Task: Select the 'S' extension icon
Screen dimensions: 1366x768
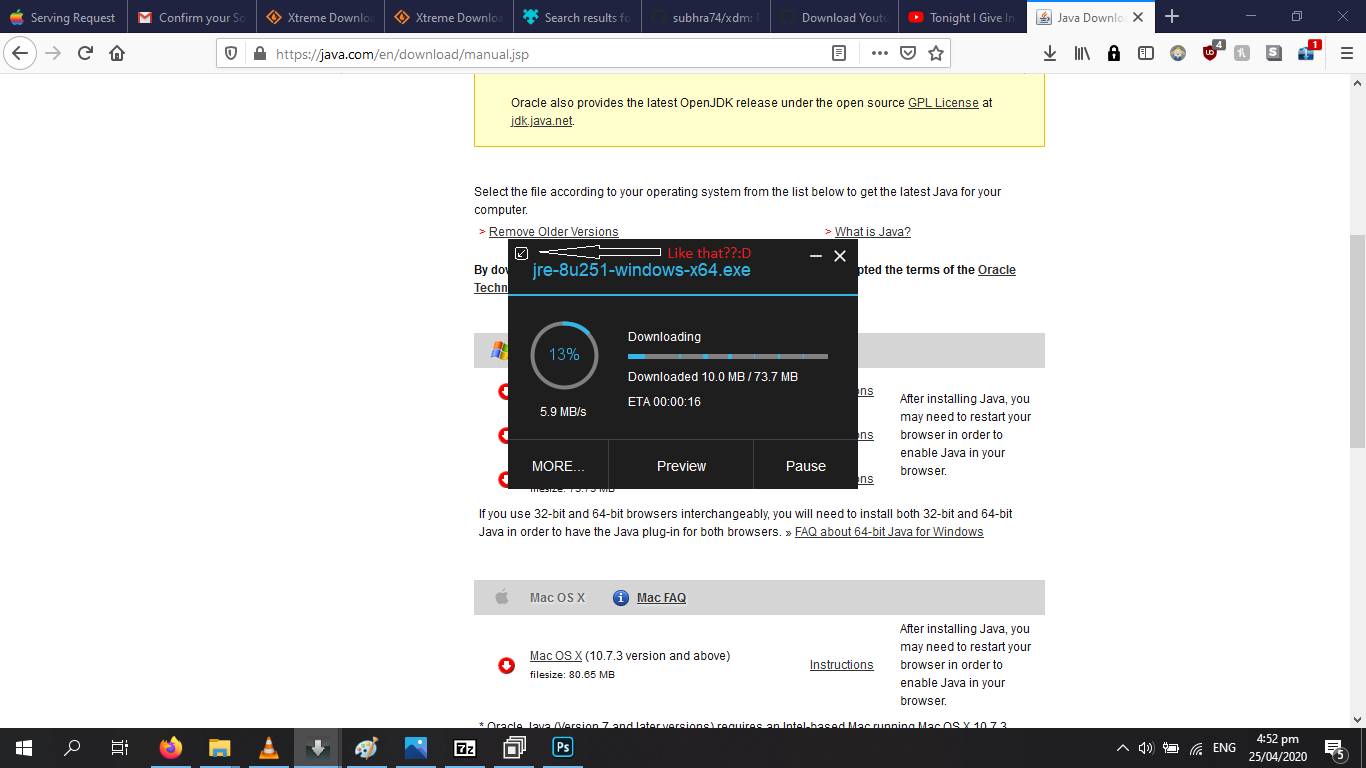Action: tap(1273, 52)
